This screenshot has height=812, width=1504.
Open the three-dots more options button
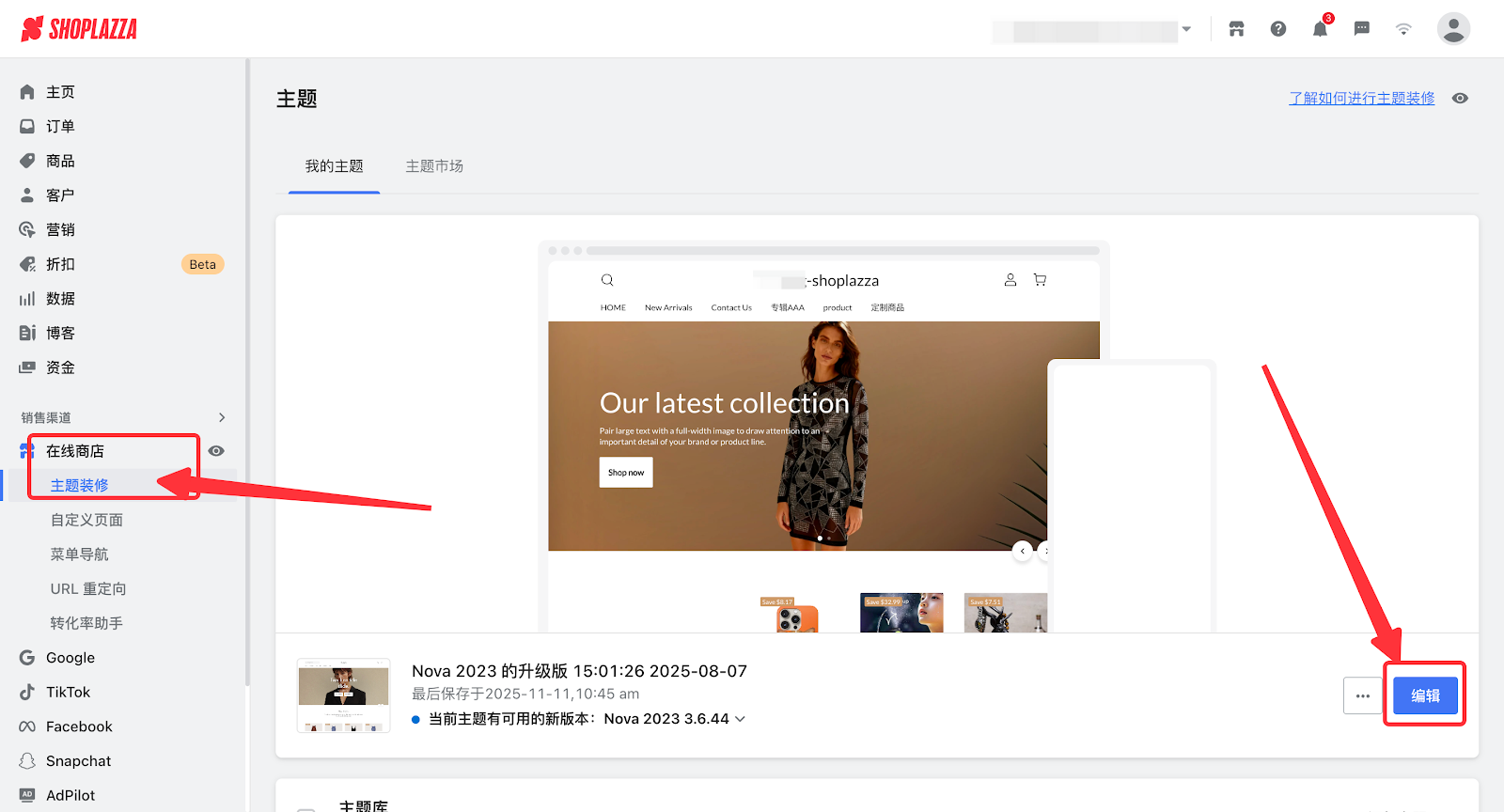click(x=1362, y=695)
